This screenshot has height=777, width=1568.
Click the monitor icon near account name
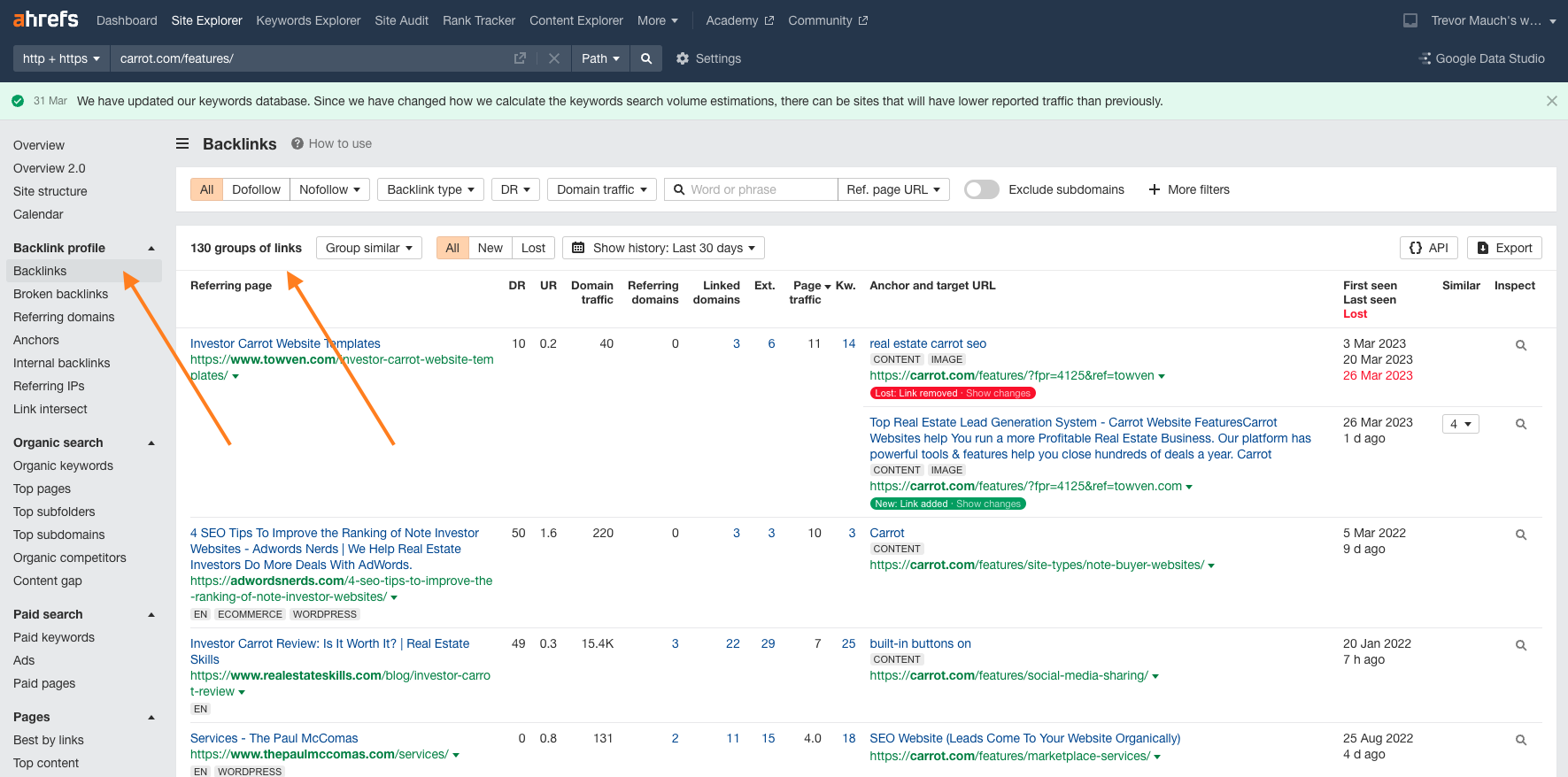1410,20
